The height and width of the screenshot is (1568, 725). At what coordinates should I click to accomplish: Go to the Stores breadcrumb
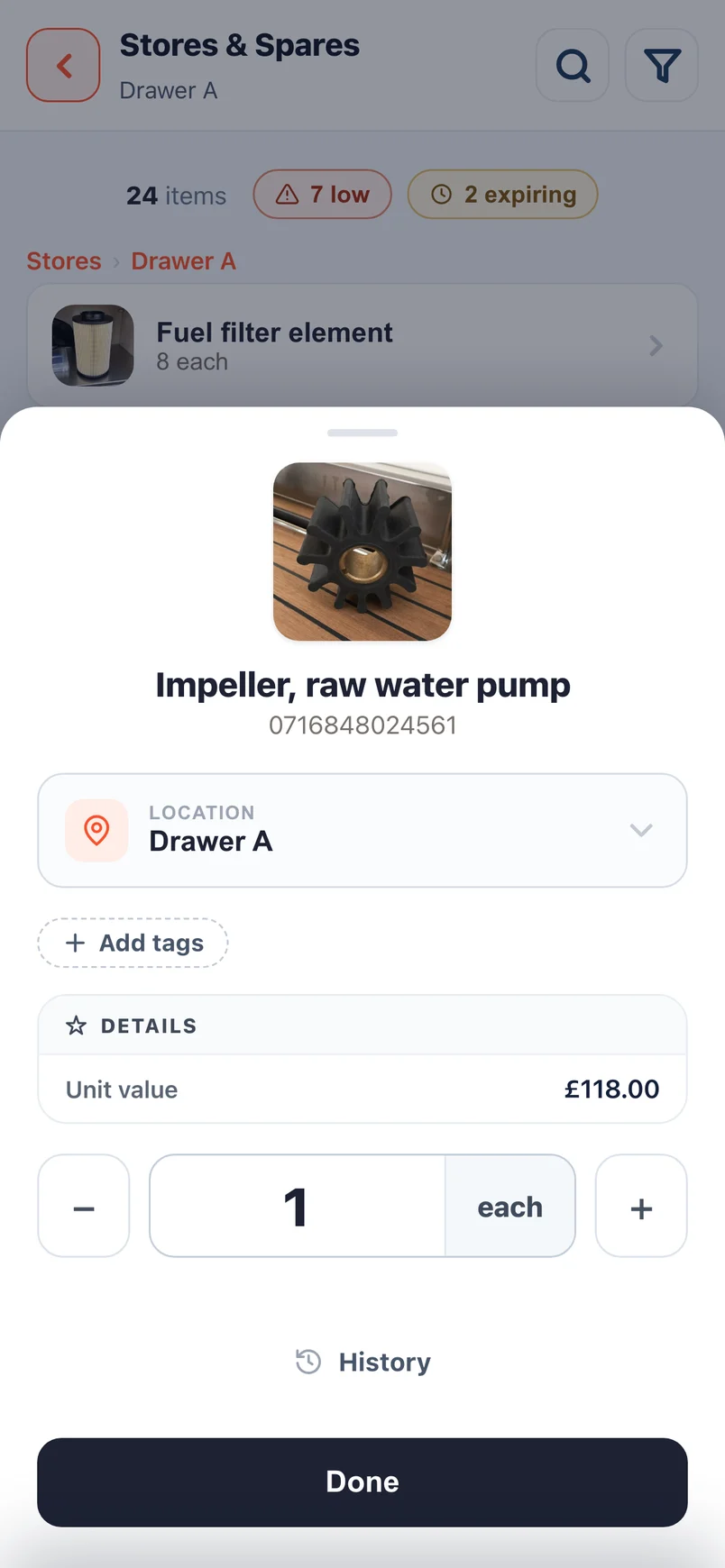(x=64, y=261)
